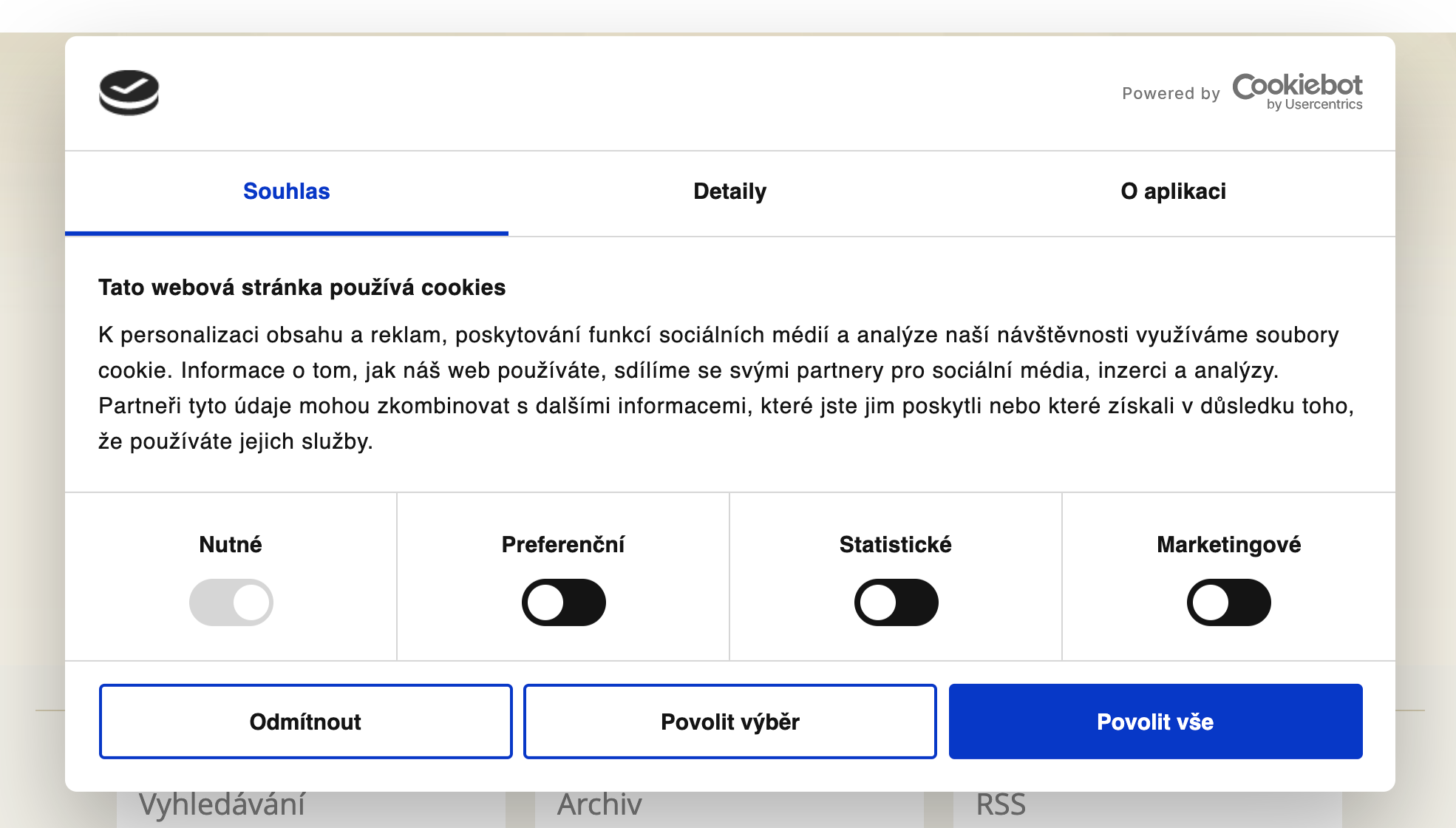The image size is (1456, 828).
Task: Select the Souhlas tab
Action: 287,191
